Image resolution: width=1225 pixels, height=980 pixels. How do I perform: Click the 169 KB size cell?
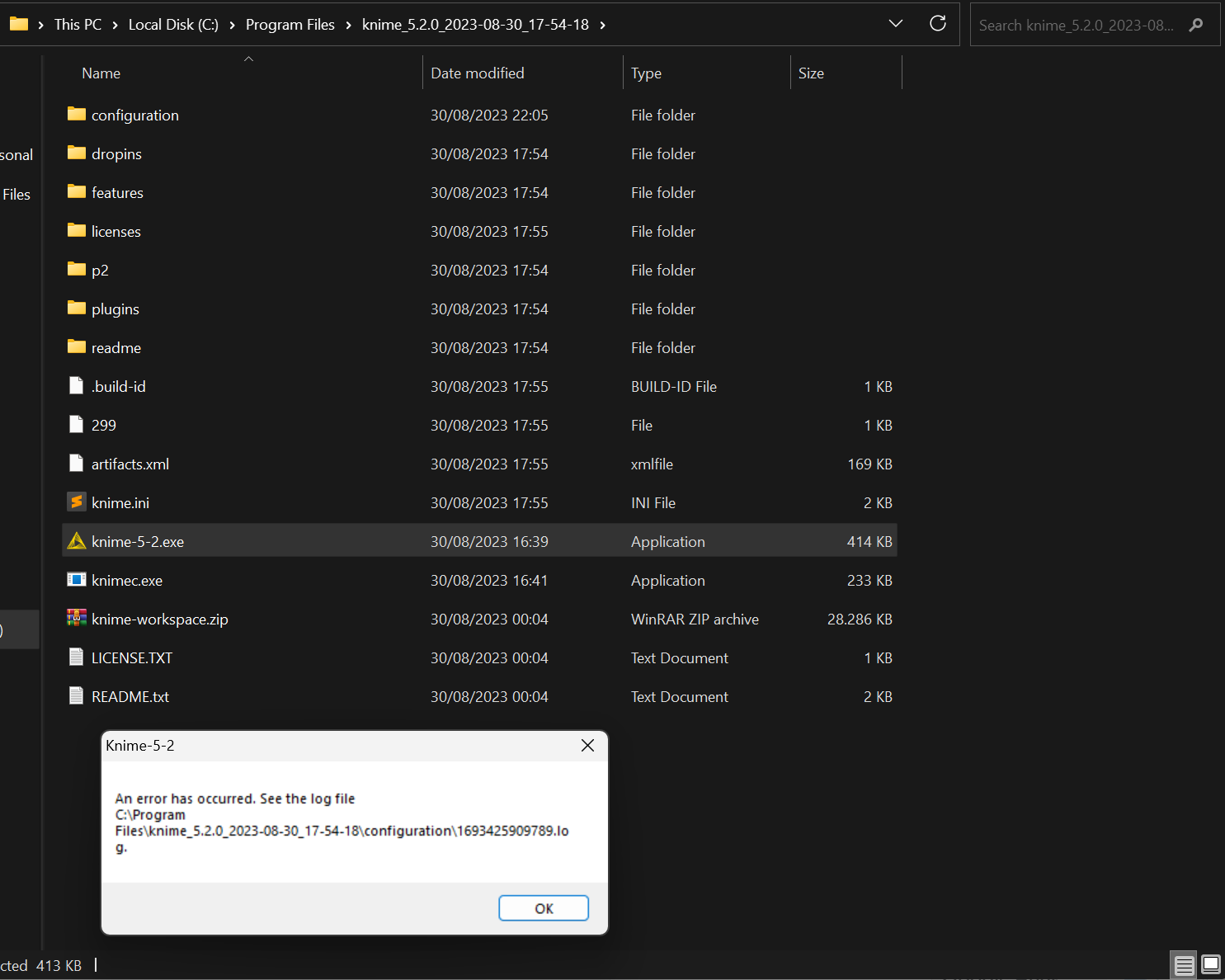pos(870,464)
